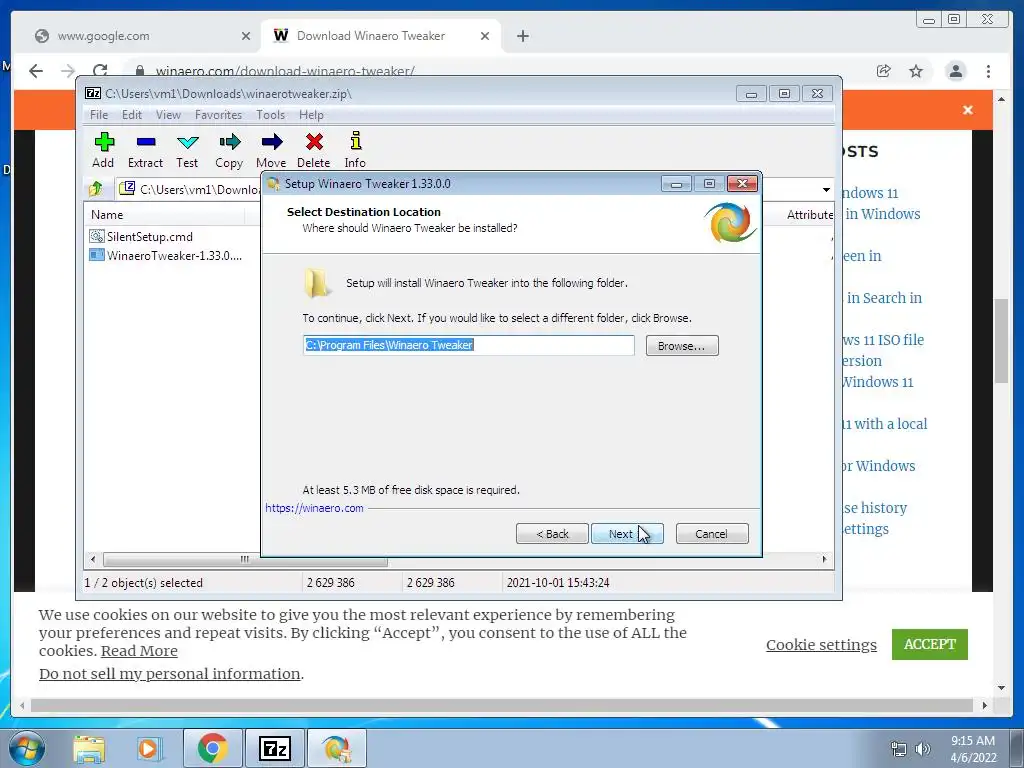Click the up-folder icon in 7-Zip
Viewport: 1024px width, 768px height.
coord(96,189)
